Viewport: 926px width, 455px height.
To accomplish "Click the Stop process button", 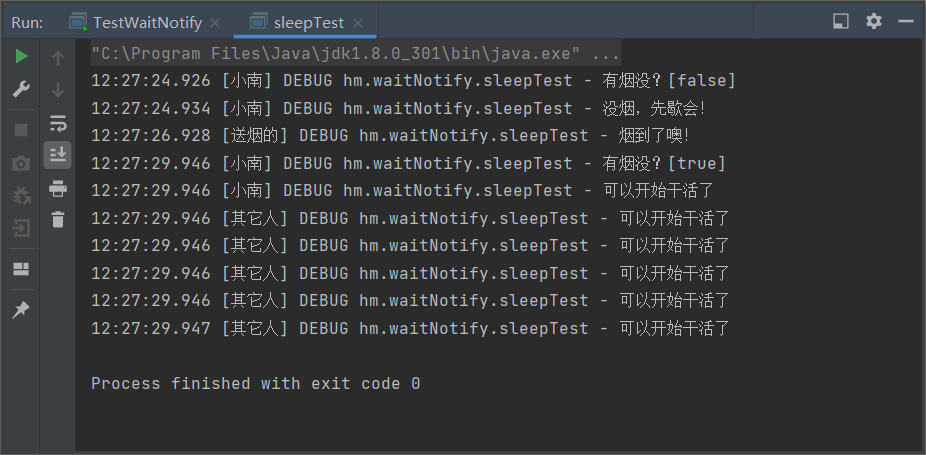I will pos(21,130).
